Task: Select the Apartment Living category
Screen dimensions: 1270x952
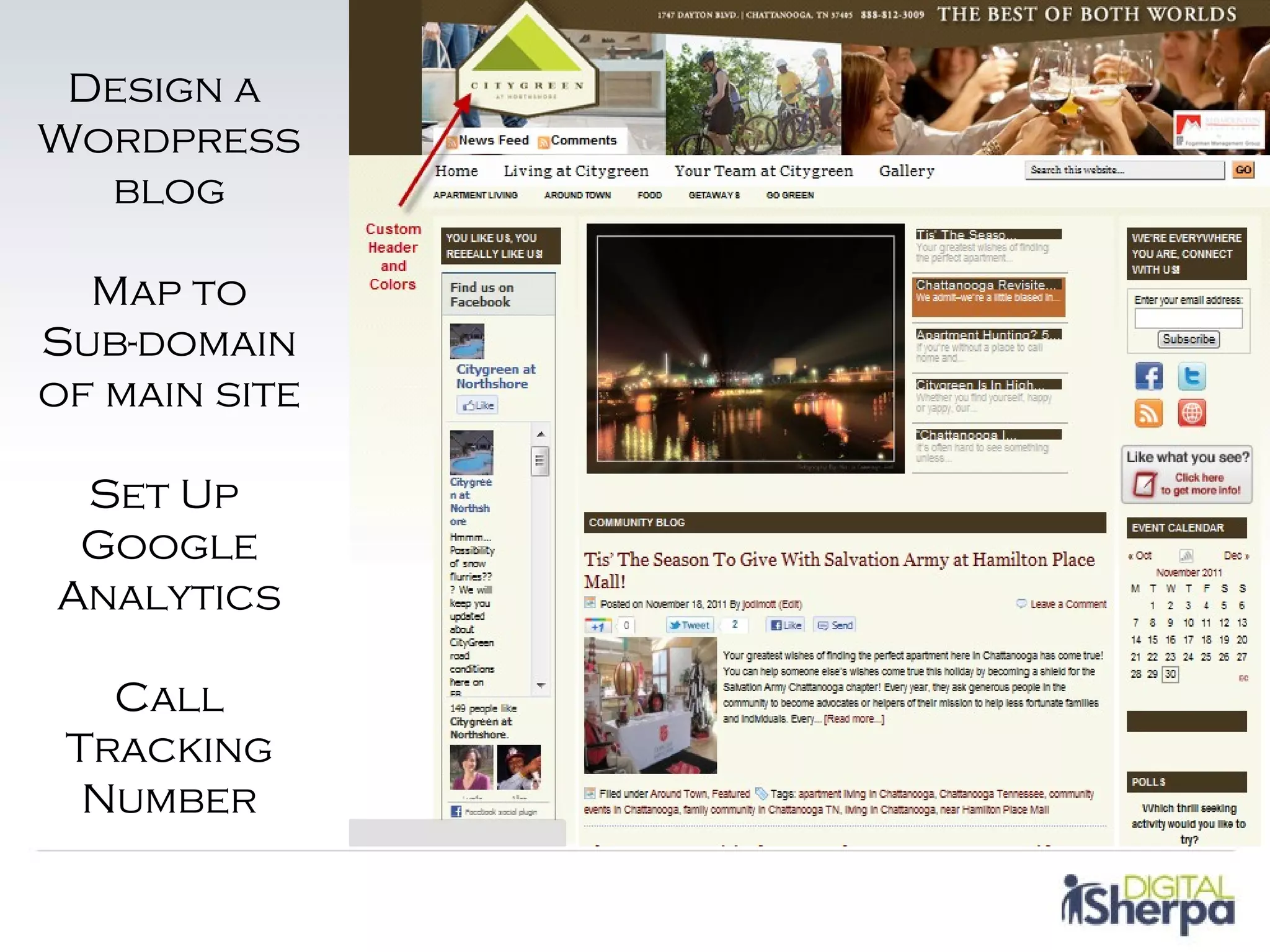Action: (476, 195)
